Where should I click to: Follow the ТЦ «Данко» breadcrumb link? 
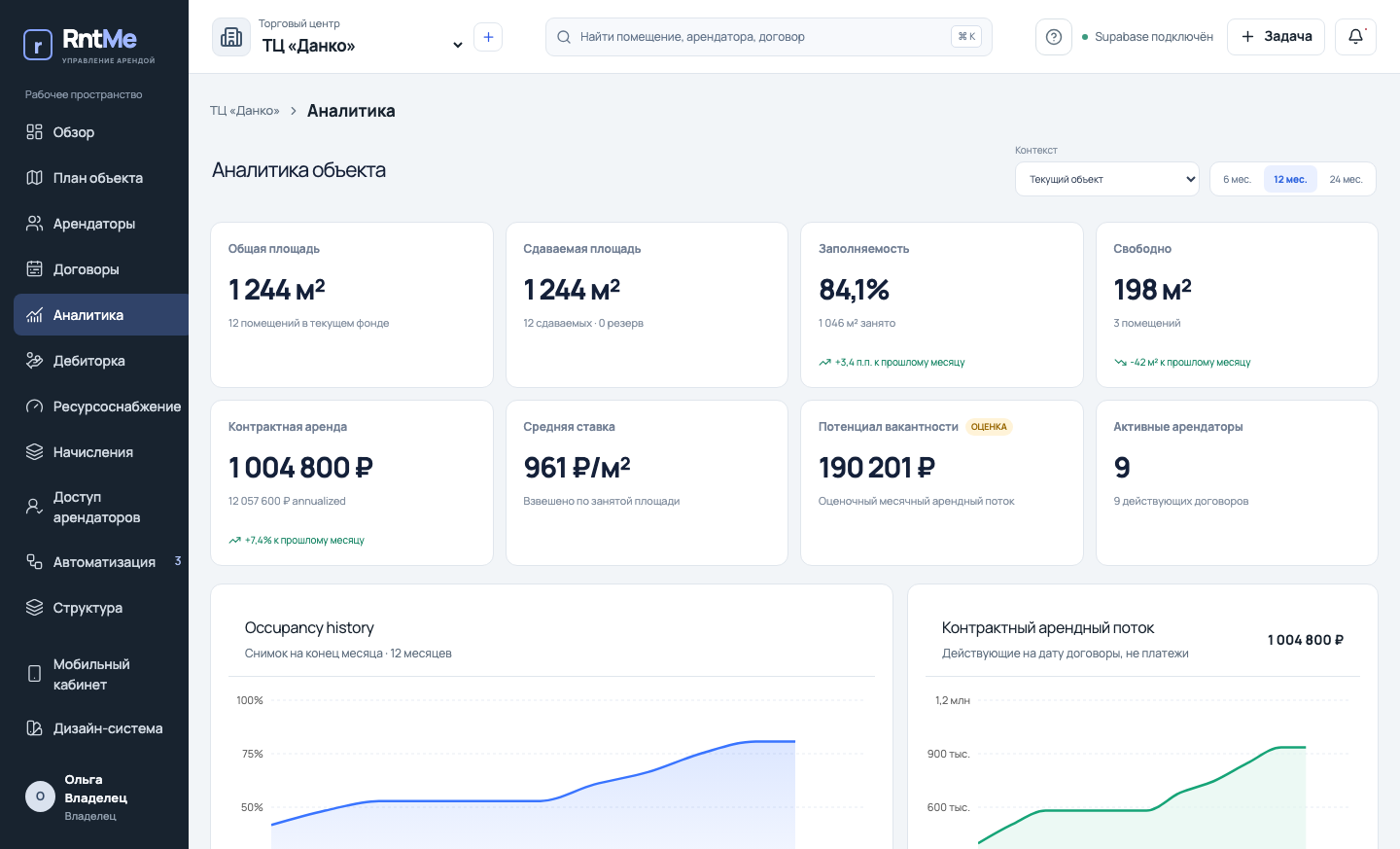tap(245, 111)
